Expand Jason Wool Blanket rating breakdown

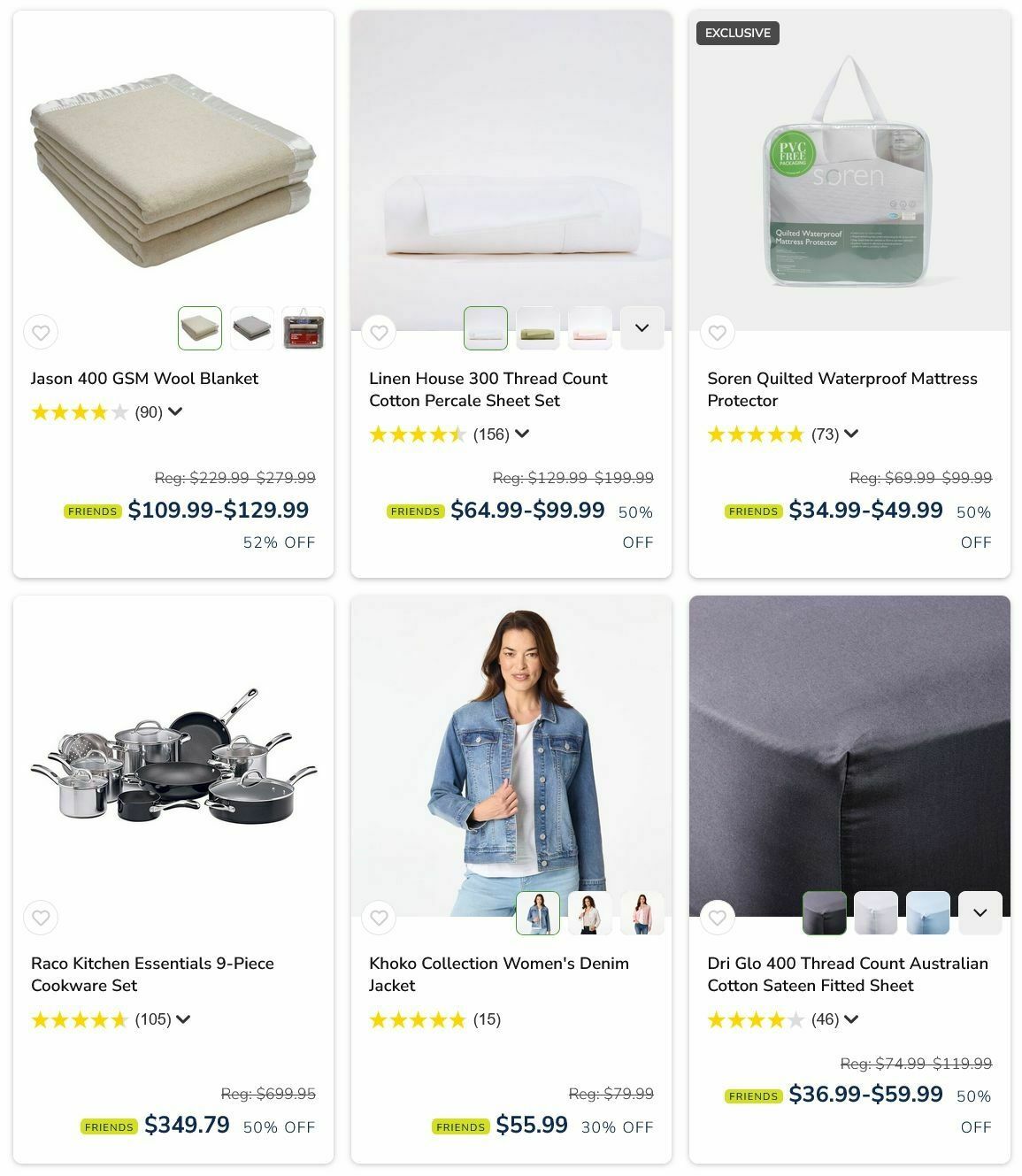click(x=175, y=411)
